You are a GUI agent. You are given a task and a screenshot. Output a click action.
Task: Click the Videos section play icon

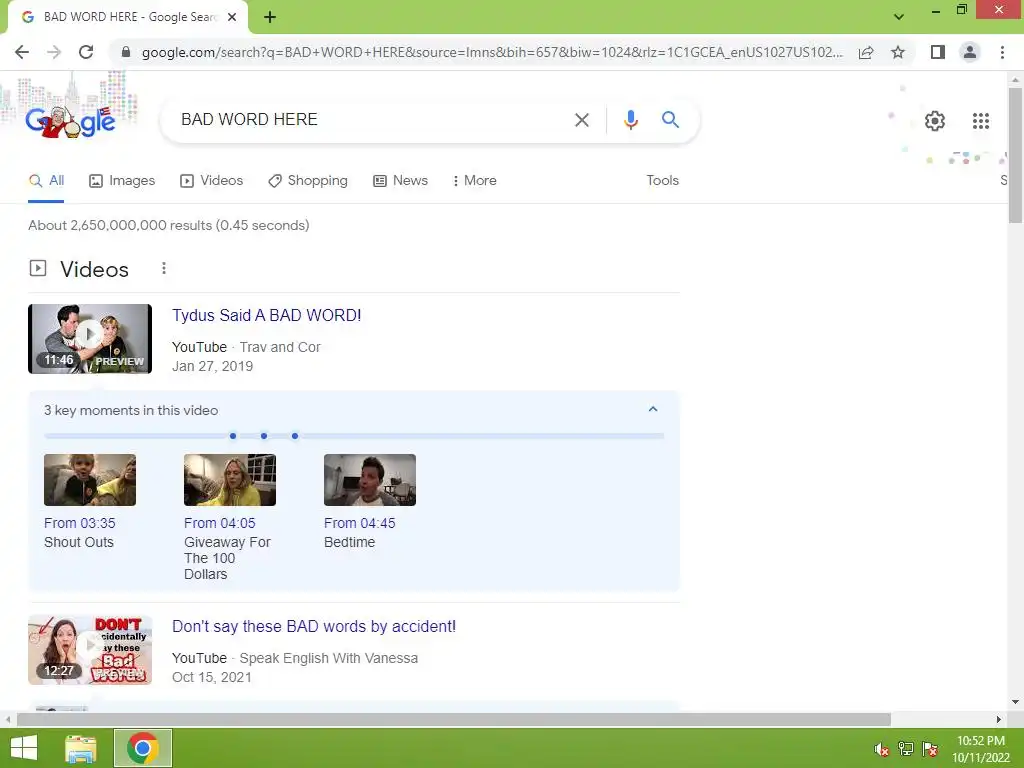click(x=38, y=268)
